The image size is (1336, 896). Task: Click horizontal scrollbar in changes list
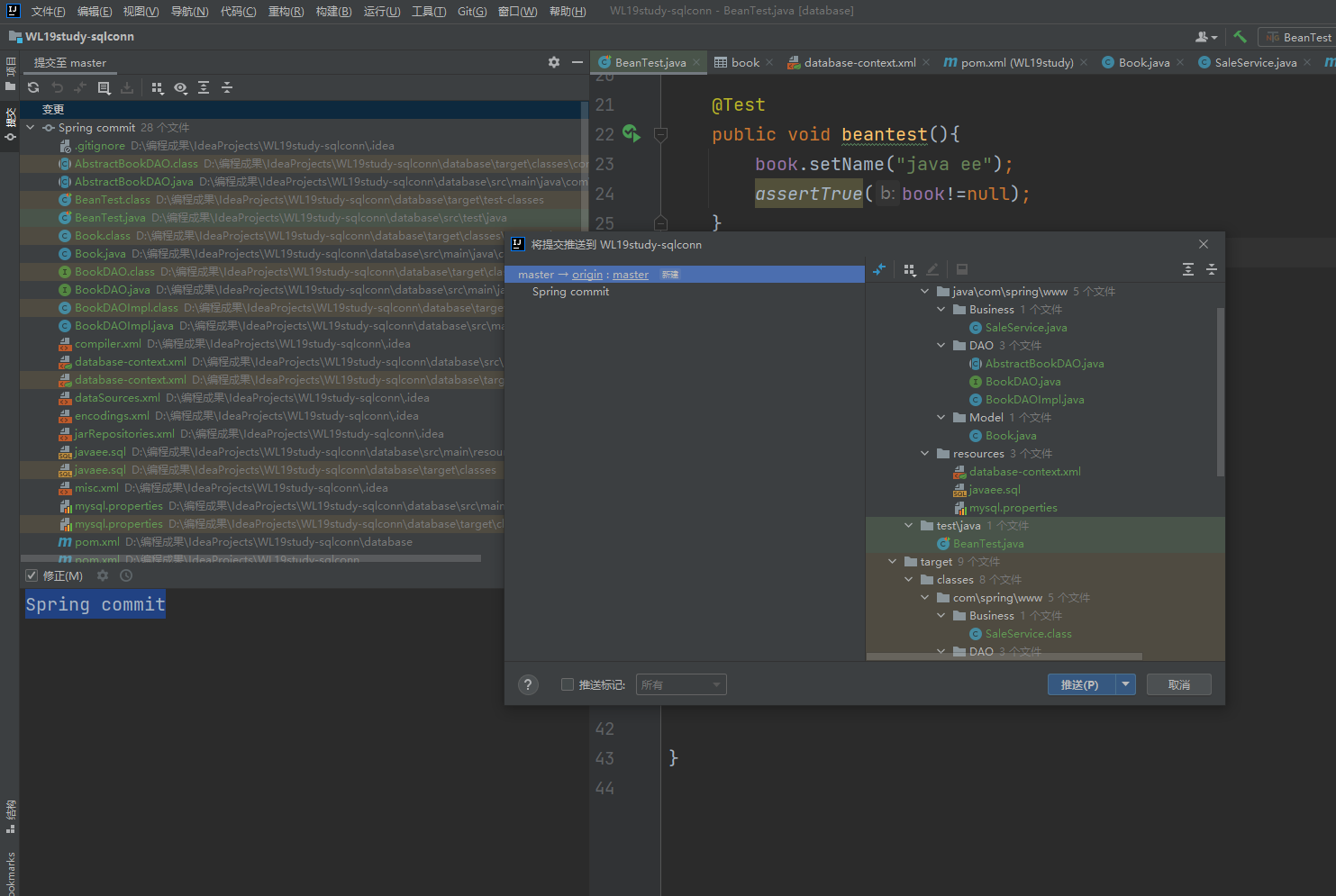click(250, 558)
